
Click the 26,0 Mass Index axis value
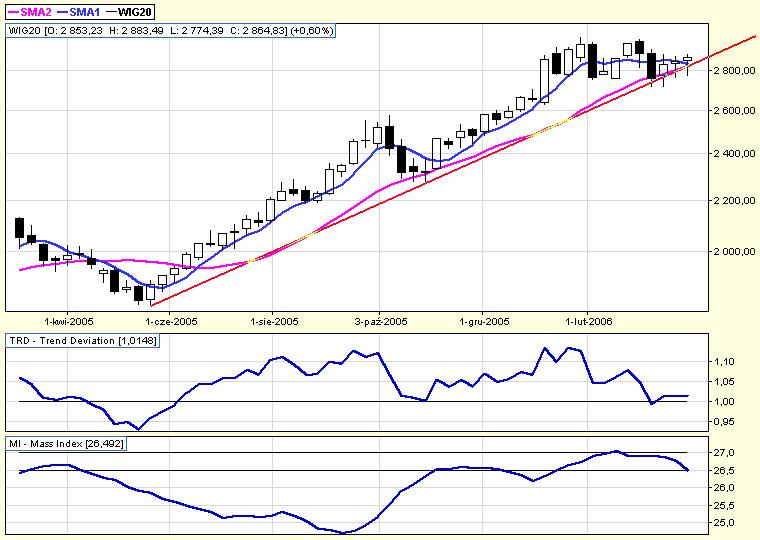(724, 488)
